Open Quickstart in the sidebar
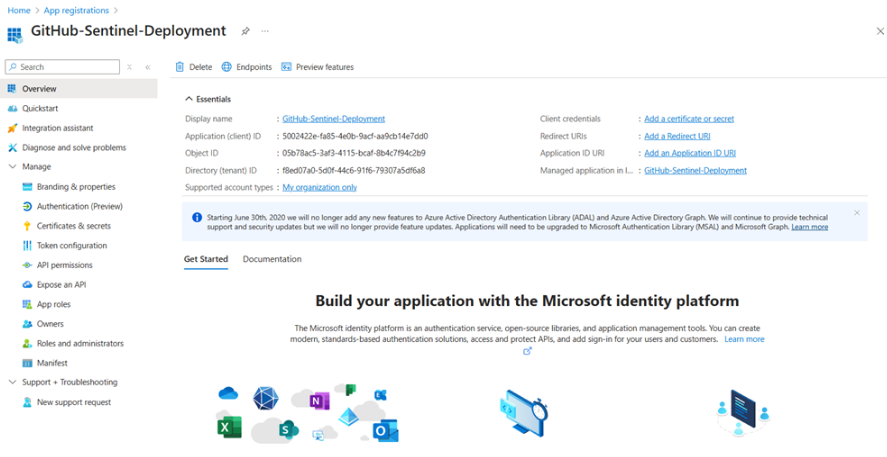Screen dimensions: 887x457 [40, 108]
